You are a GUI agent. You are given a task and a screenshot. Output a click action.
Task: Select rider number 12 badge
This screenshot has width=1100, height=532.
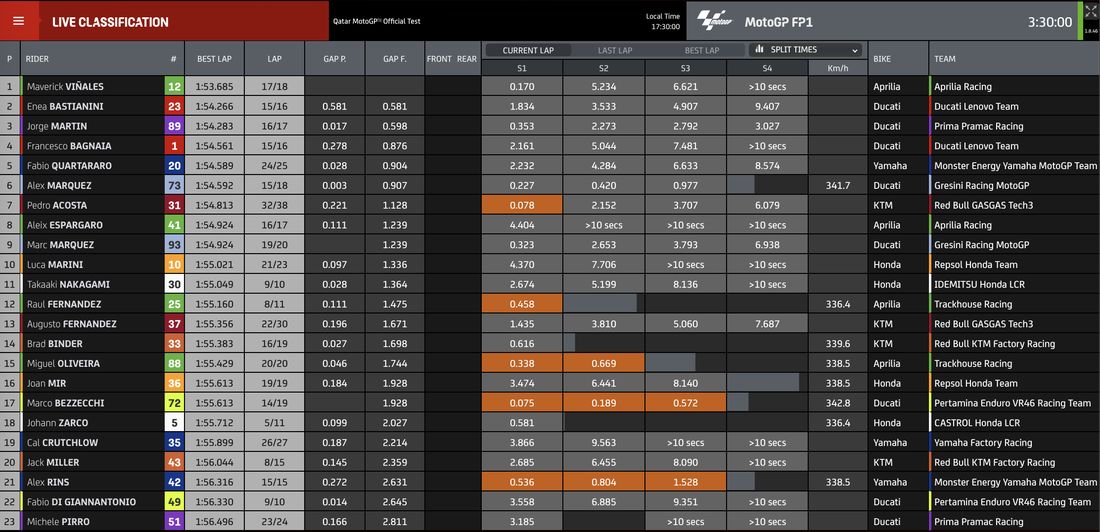pyautogui.click(x=175, y=87)
